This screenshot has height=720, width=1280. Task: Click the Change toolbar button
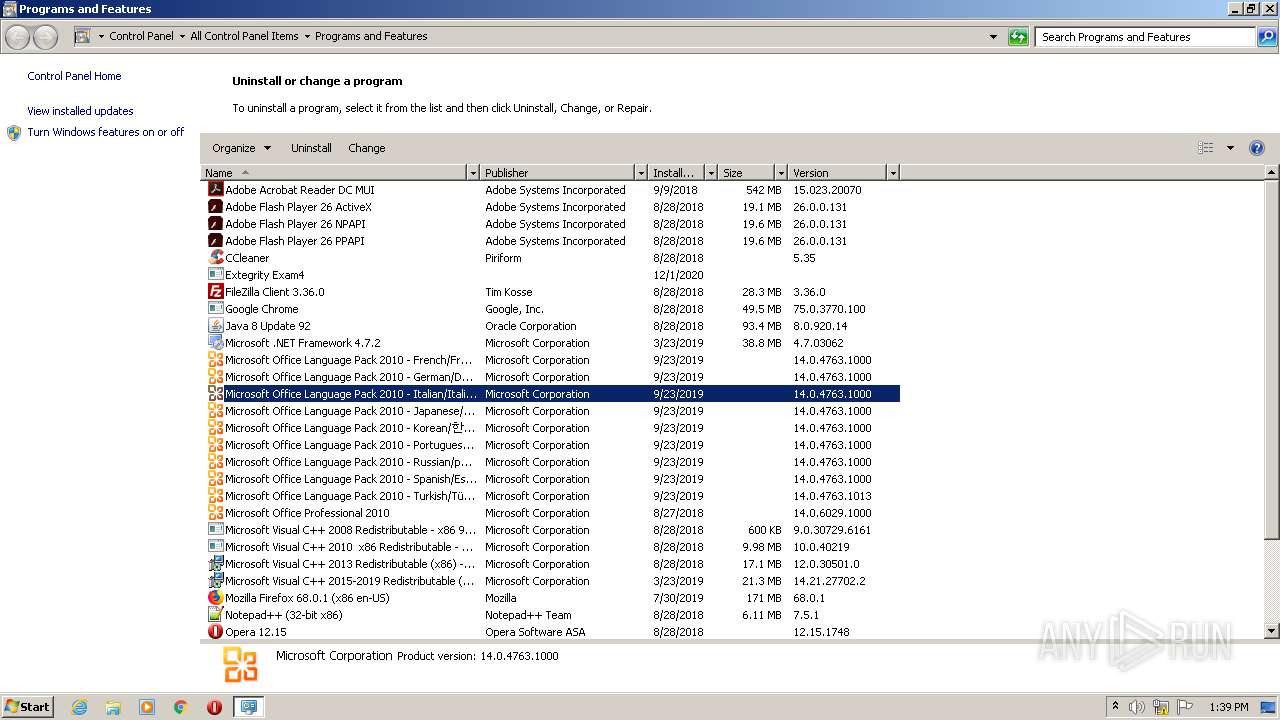tap(366, 148)
